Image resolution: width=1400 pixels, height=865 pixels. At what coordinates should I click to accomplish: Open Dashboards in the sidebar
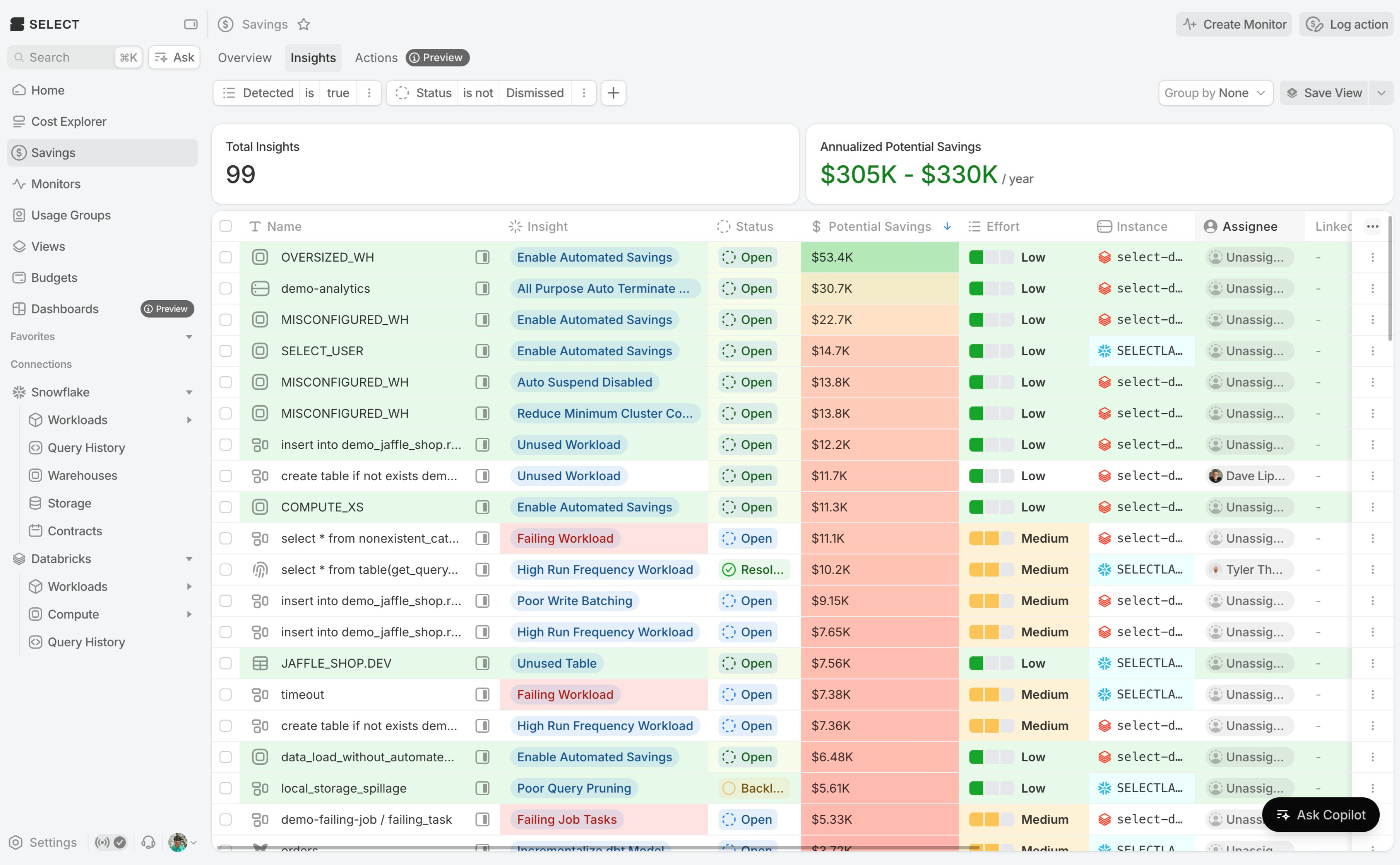click(103, 309)
